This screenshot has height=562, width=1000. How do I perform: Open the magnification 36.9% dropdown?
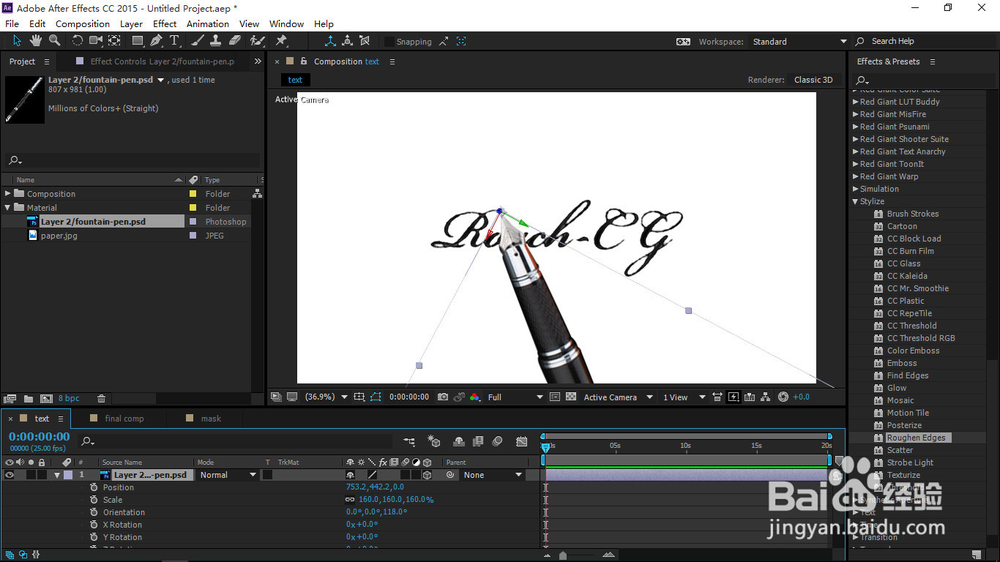pos(326,397)
